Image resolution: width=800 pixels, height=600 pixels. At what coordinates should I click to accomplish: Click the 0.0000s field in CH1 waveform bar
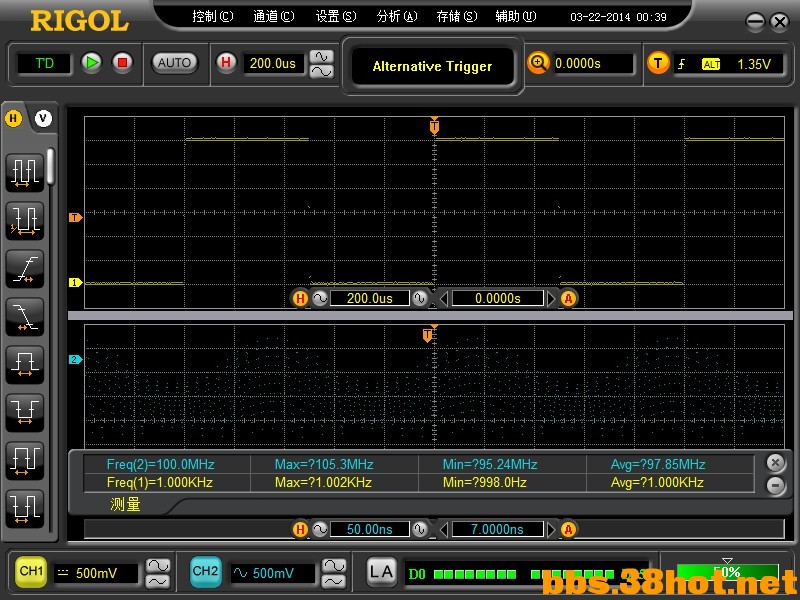497,298
